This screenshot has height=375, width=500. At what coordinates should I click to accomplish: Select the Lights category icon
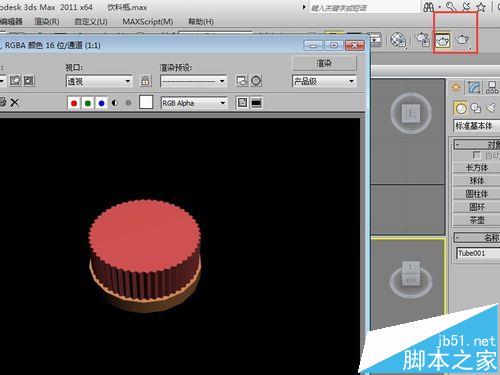(491, 108)
